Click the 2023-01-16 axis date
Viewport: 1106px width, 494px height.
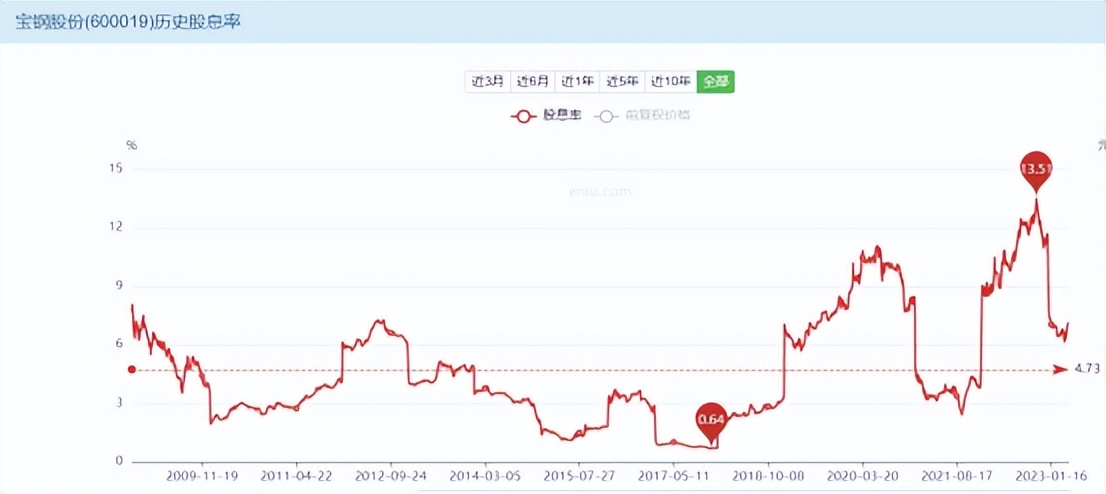click(1052, 476)
